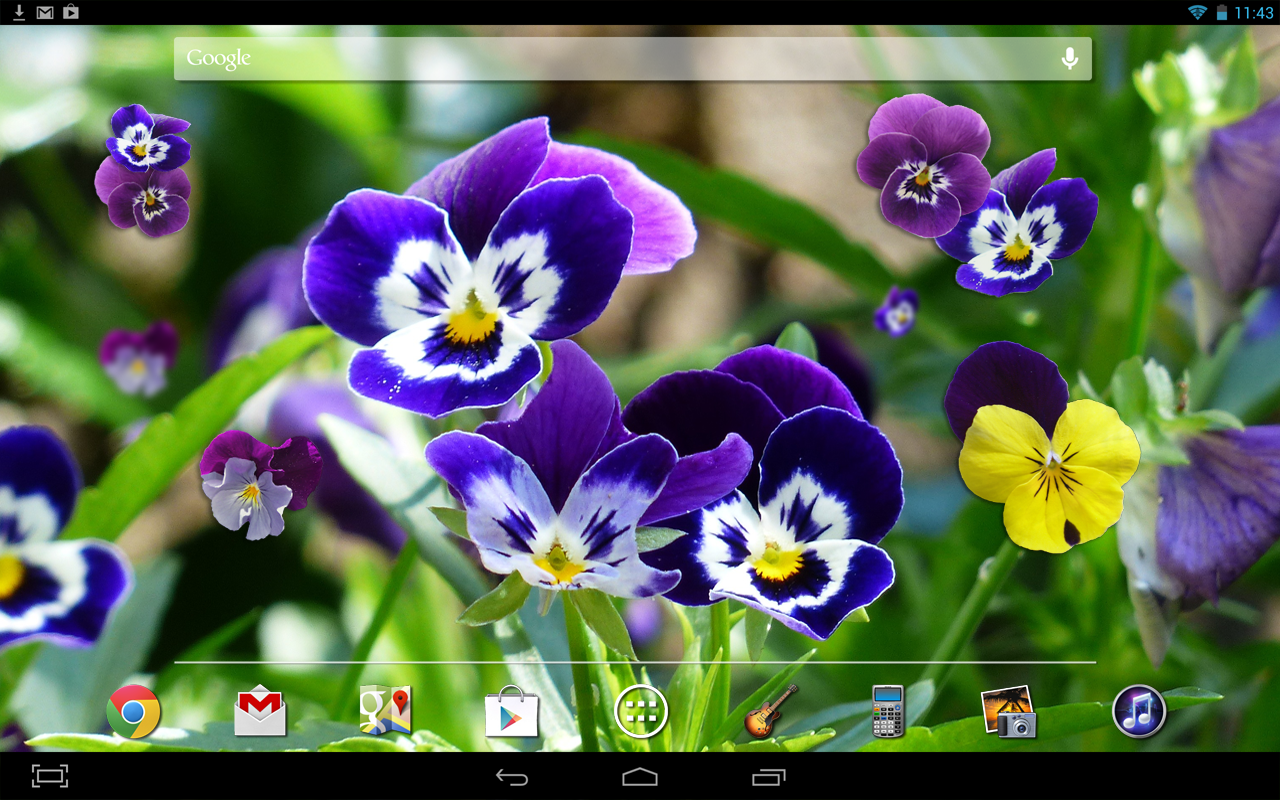Viewport: 1280px width, 800px height.
Task: Tap the Play Store notification icon
Action: [x=71, y=12]
